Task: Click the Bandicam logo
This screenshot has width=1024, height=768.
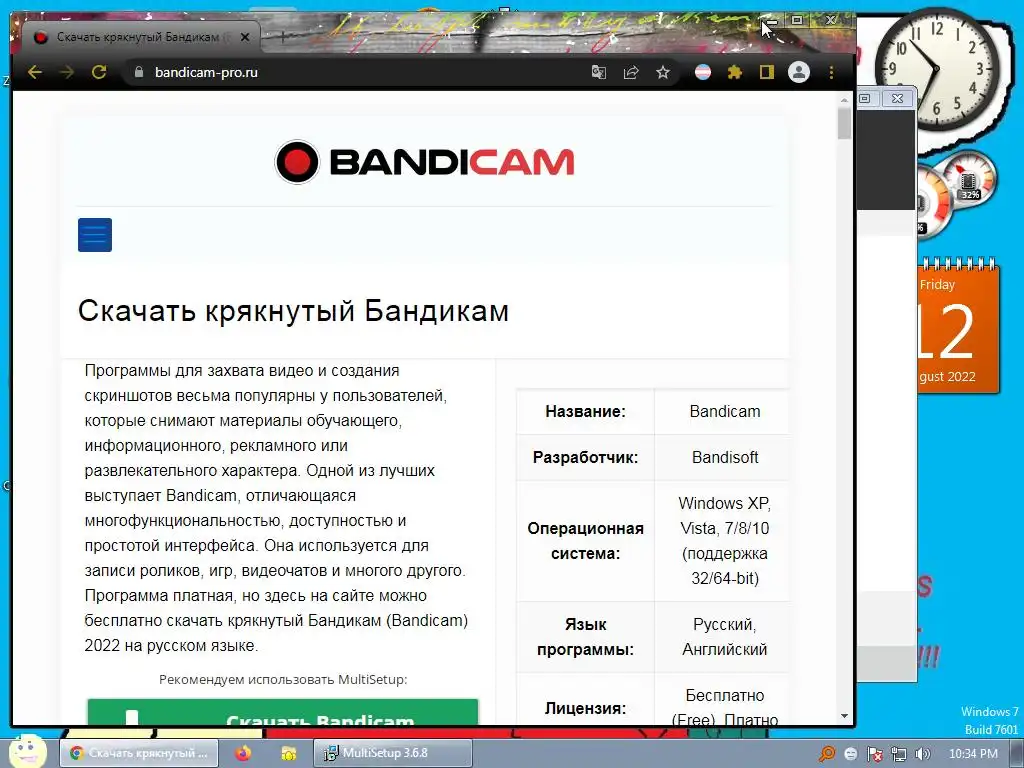Action: (424, 161)
